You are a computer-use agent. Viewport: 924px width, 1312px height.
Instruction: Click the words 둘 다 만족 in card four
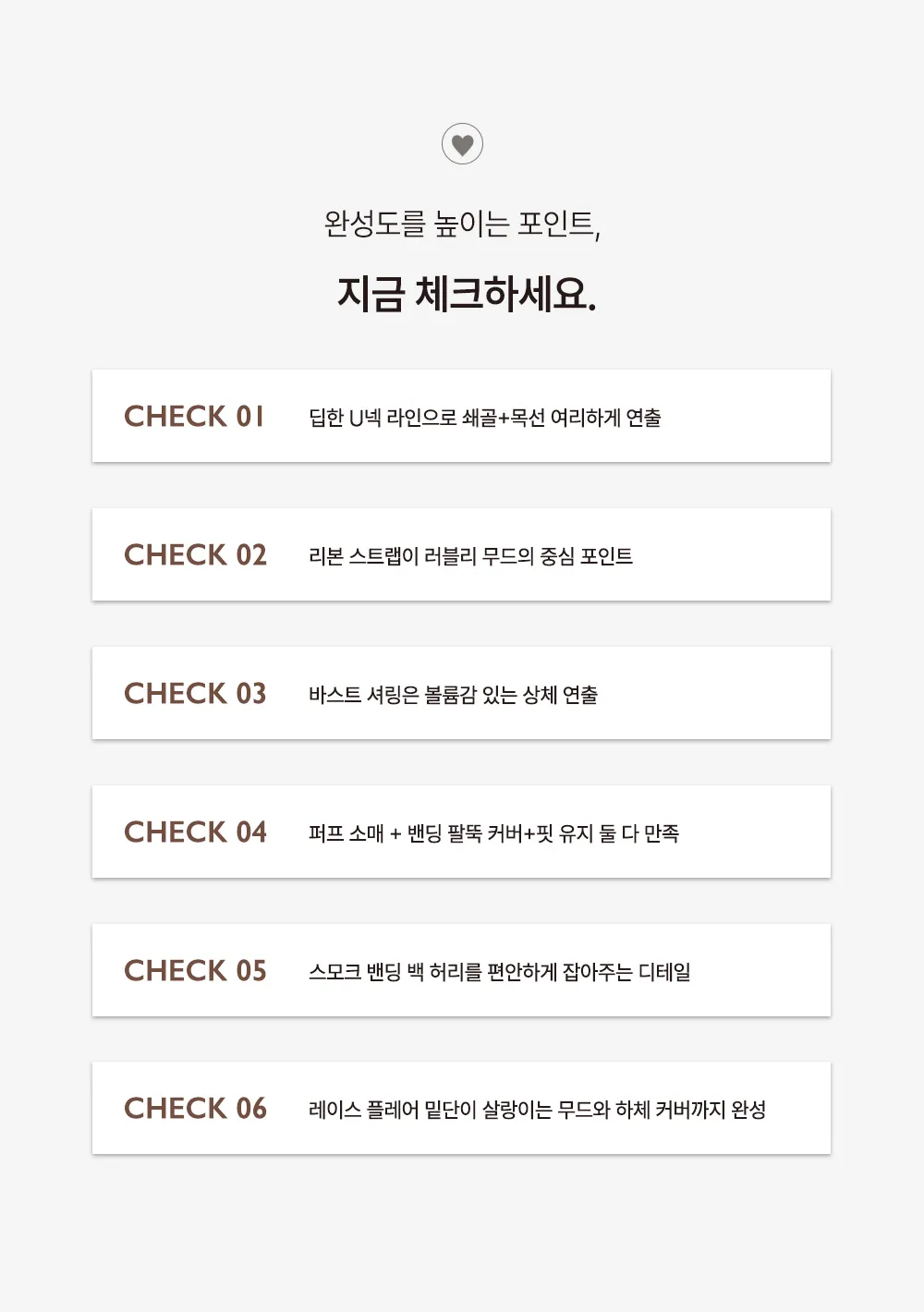[x=638, y=833]
